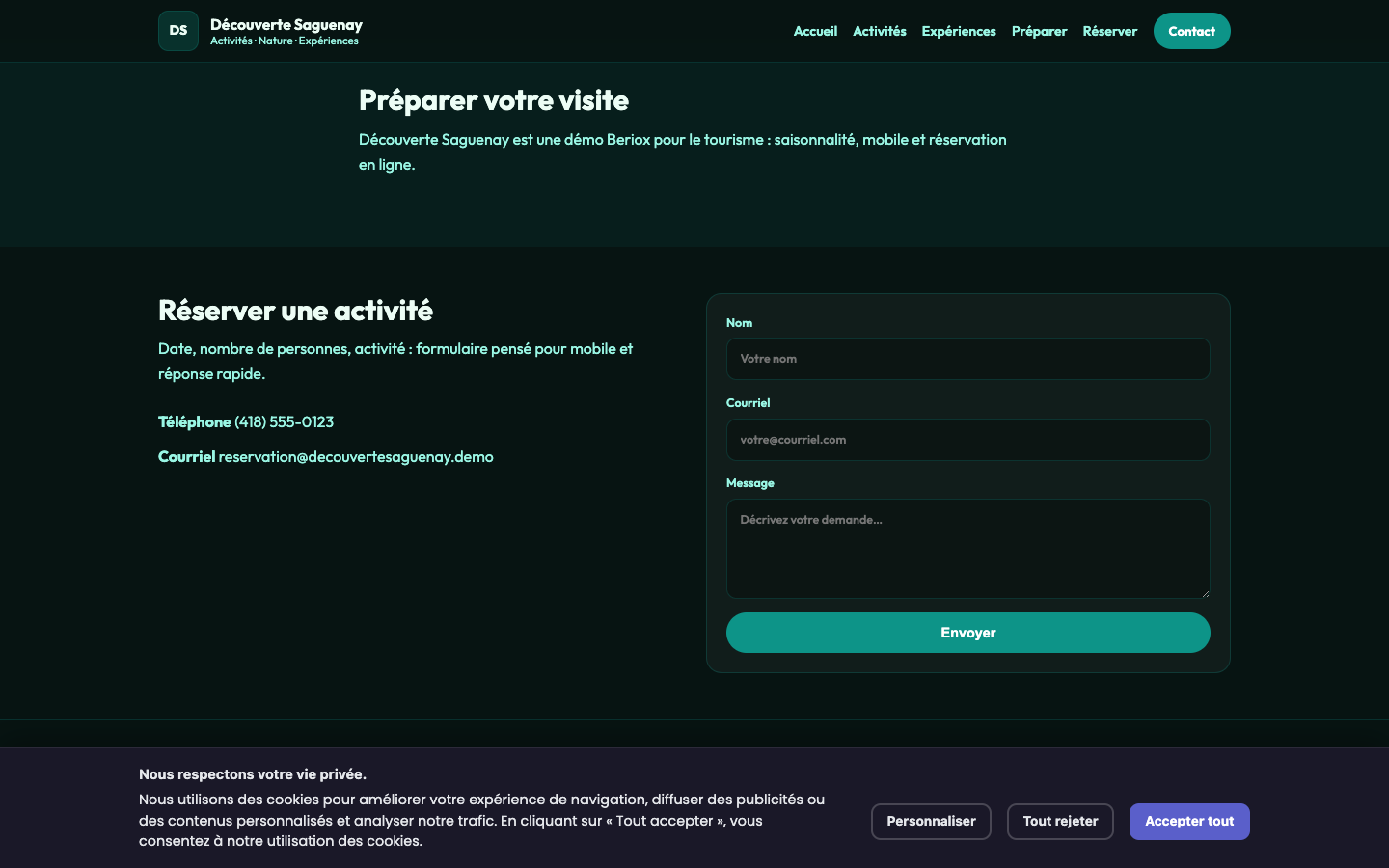Click into the Message textarea

point(968,549)
